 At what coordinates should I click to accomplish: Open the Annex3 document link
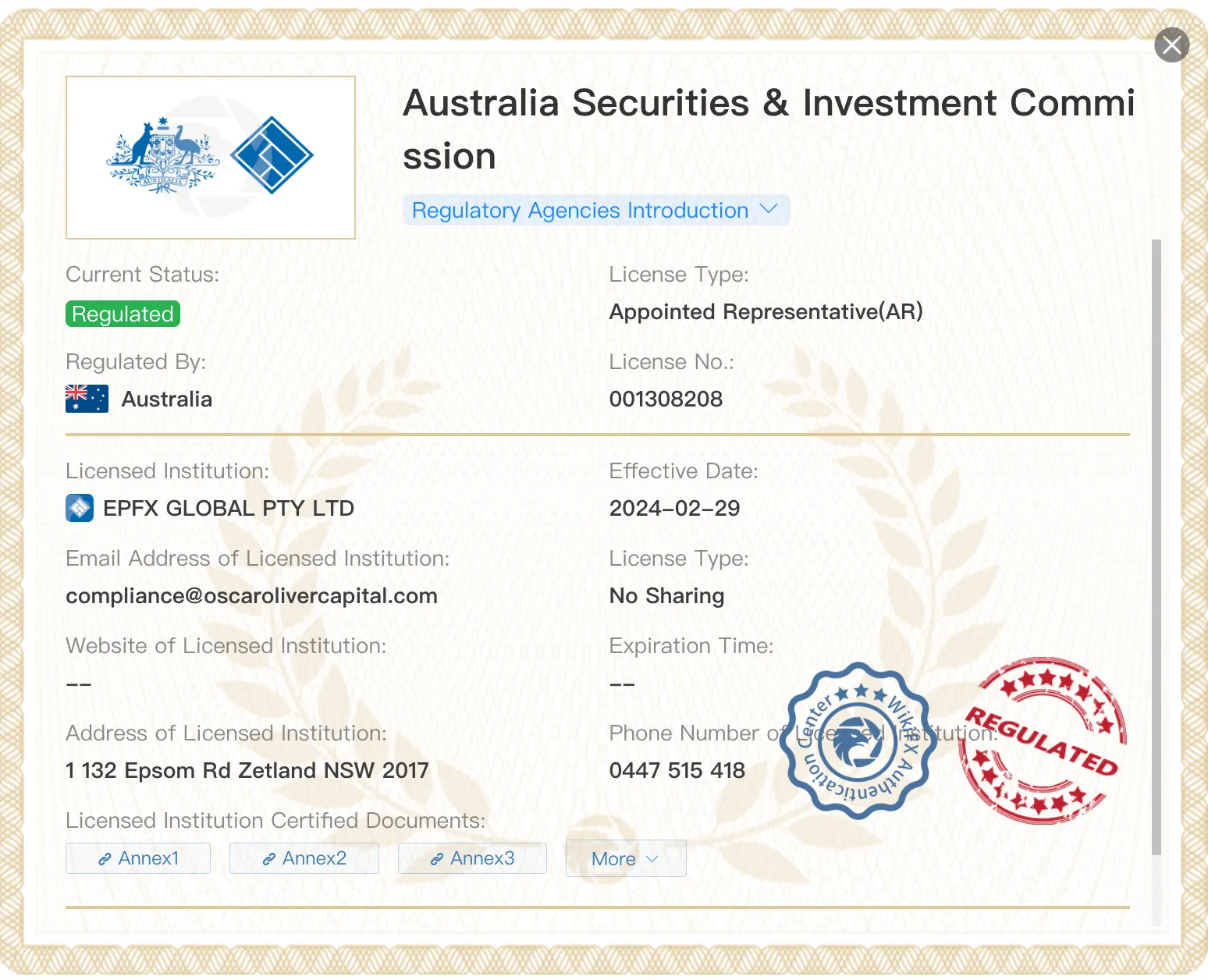[472, 858]
